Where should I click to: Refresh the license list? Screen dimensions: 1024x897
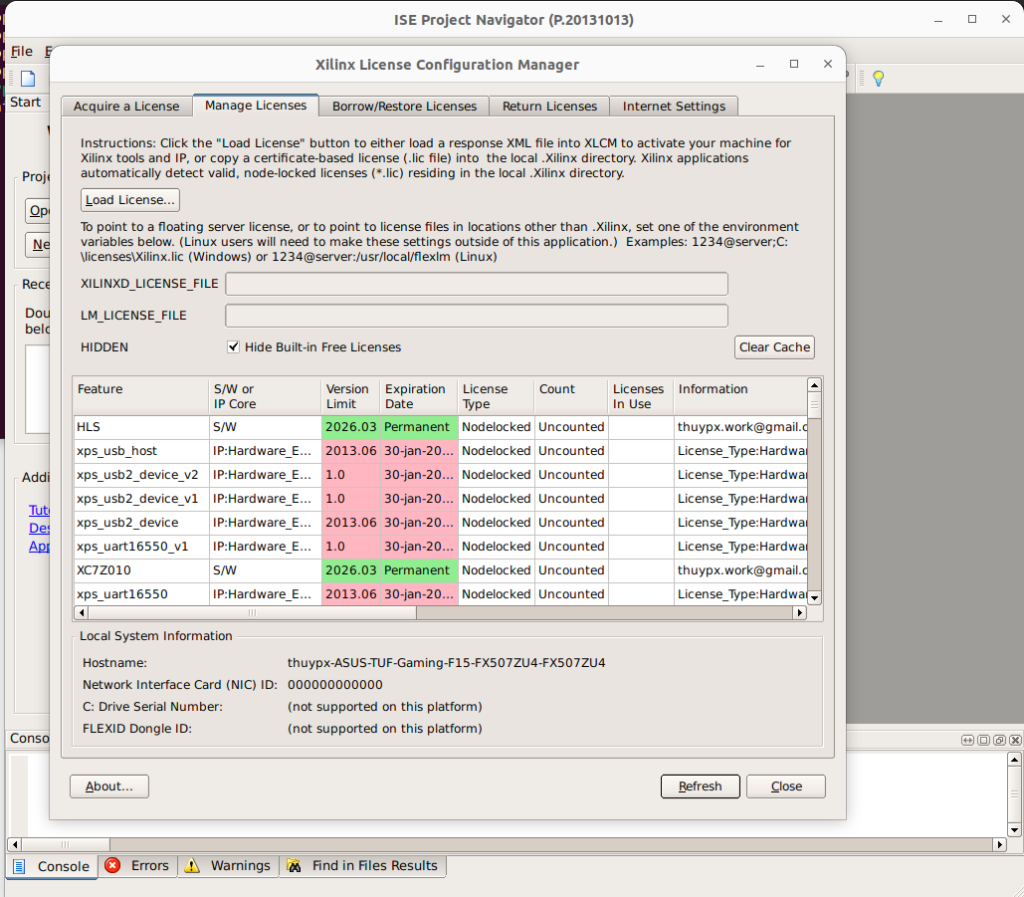(700, 787)
